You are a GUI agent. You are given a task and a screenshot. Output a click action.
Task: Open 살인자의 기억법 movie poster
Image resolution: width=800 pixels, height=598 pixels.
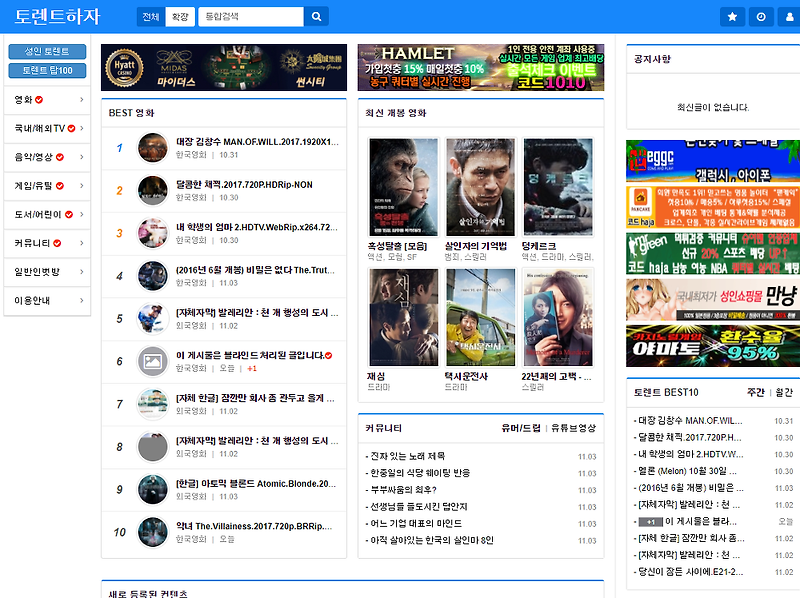pyautogui.click(x=481, y=187)
